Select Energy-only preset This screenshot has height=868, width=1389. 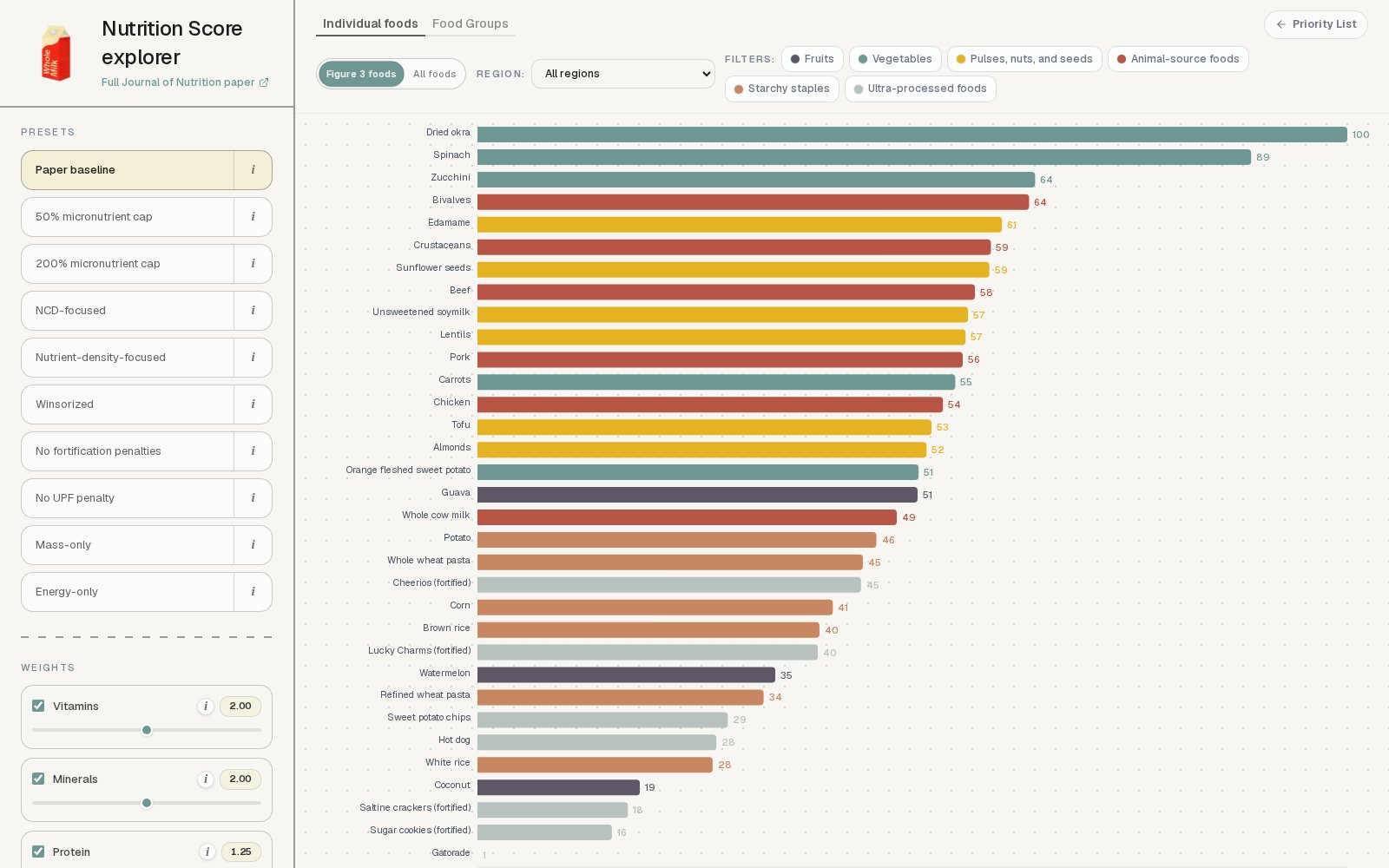click(x=128, y=592)
